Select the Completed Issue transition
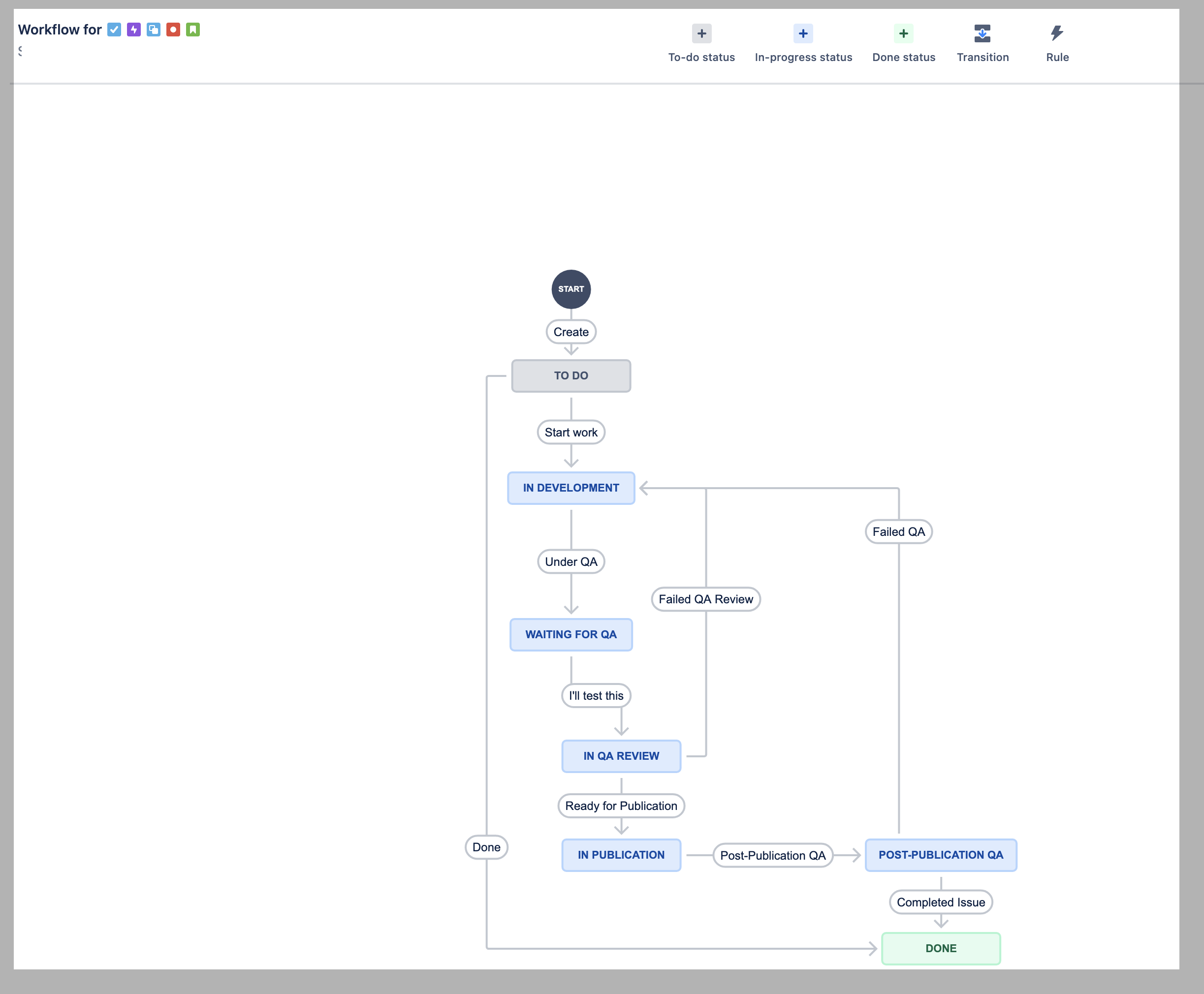Screen dimensions: 1204x994 pos(940,902)
